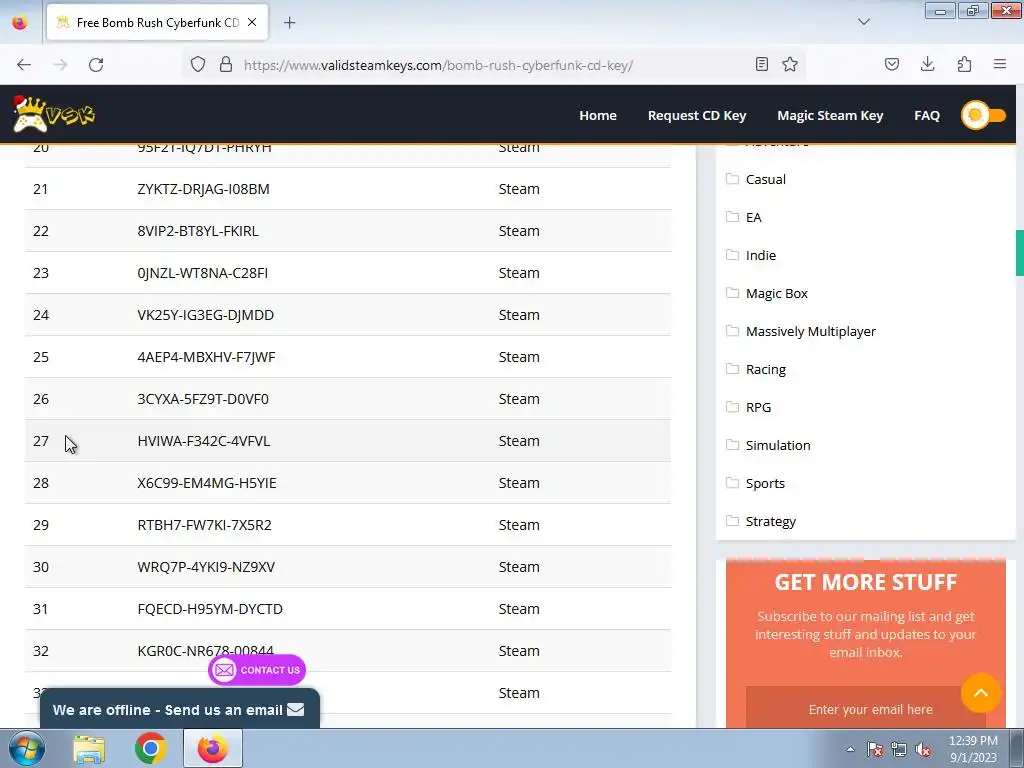Viewport: 1024px width, 768px height.
Task: Open the Sports category
Action: (x=765, y=483)
